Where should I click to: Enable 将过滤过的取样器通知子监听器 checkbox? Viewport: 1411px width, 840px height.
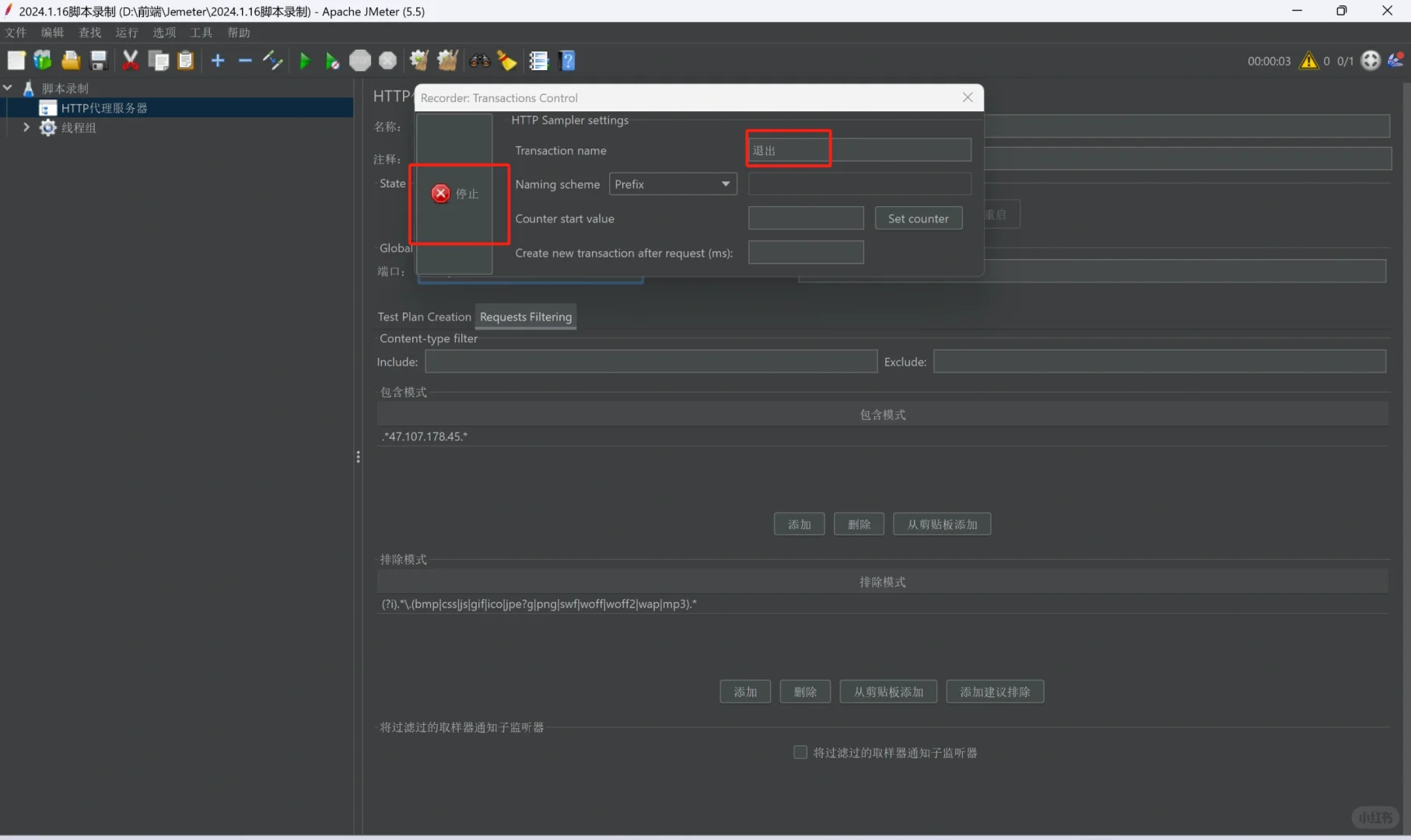point(800,752)
